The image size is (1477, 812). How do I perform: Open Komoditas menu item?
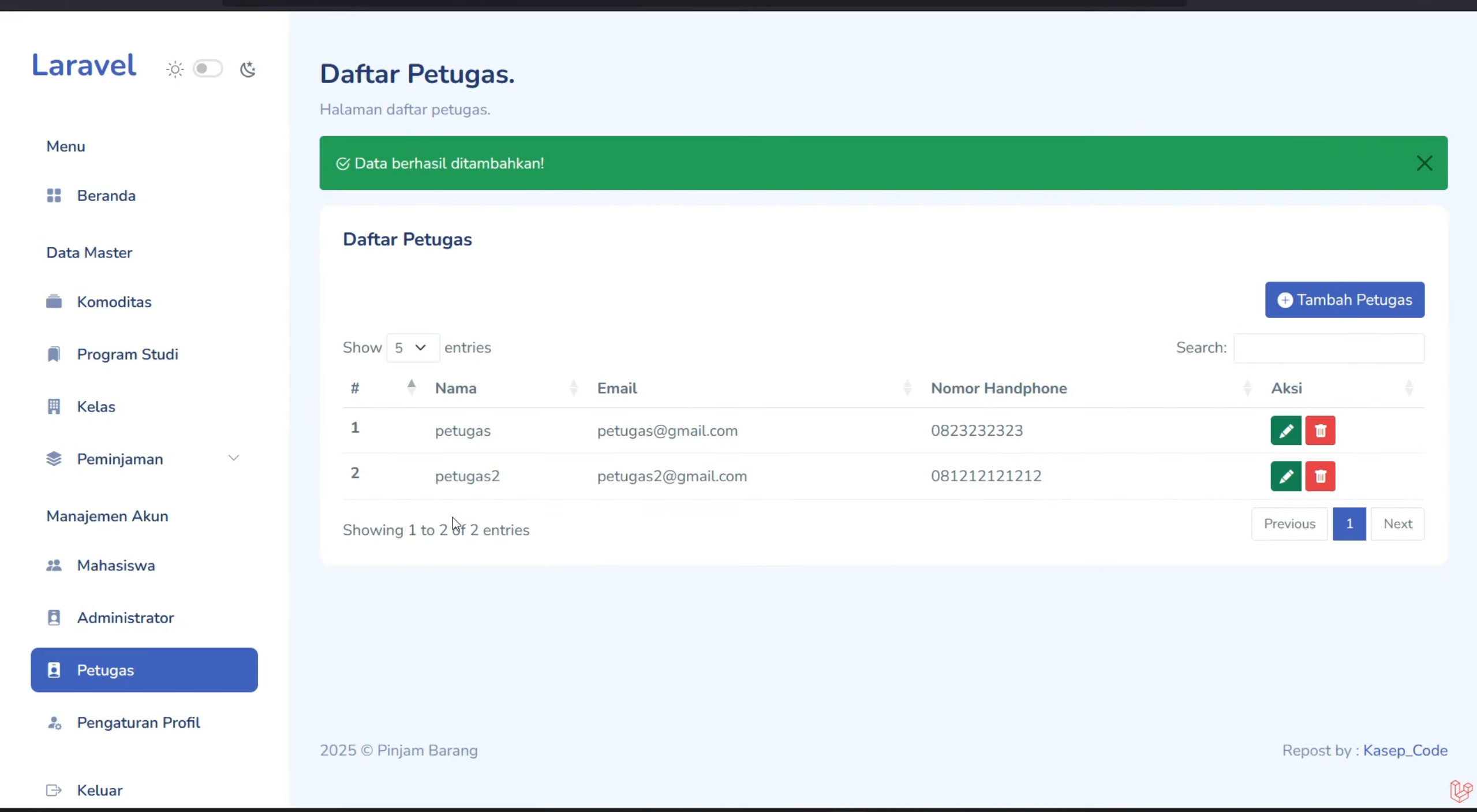pos(144,302)
